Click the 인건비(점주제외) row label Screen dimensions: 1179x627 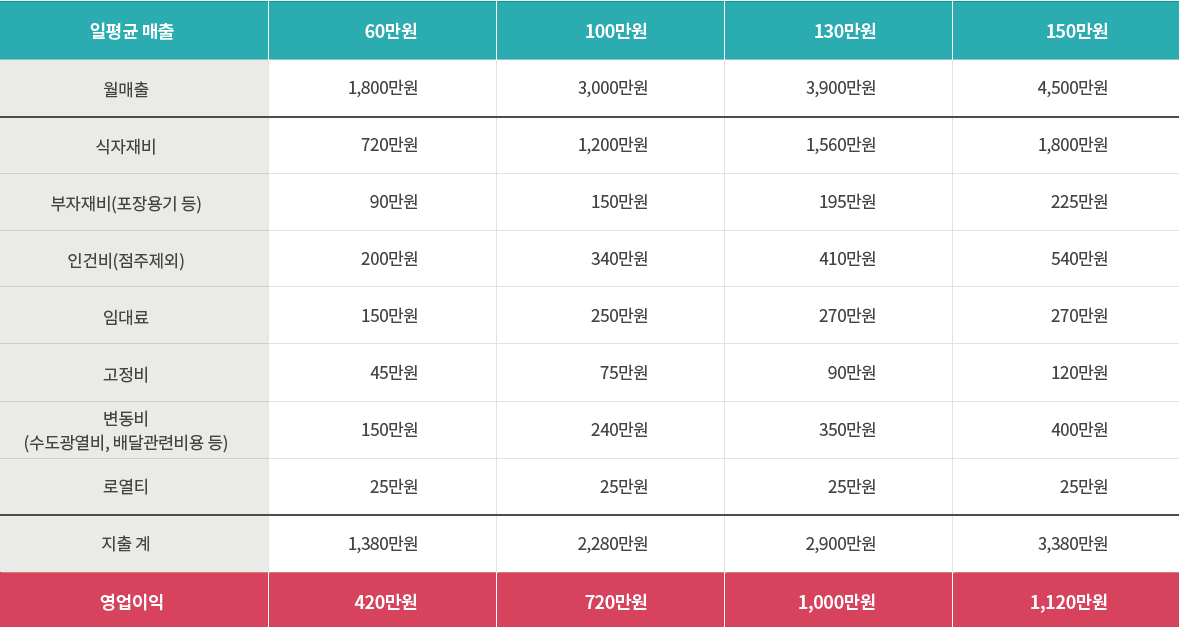point(134,259)
